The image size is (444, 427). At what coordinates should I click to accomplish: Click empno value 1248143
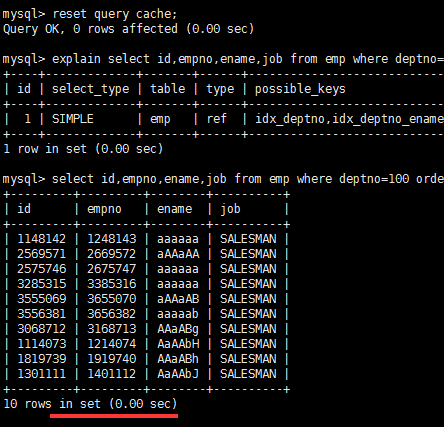coord(112,239)
